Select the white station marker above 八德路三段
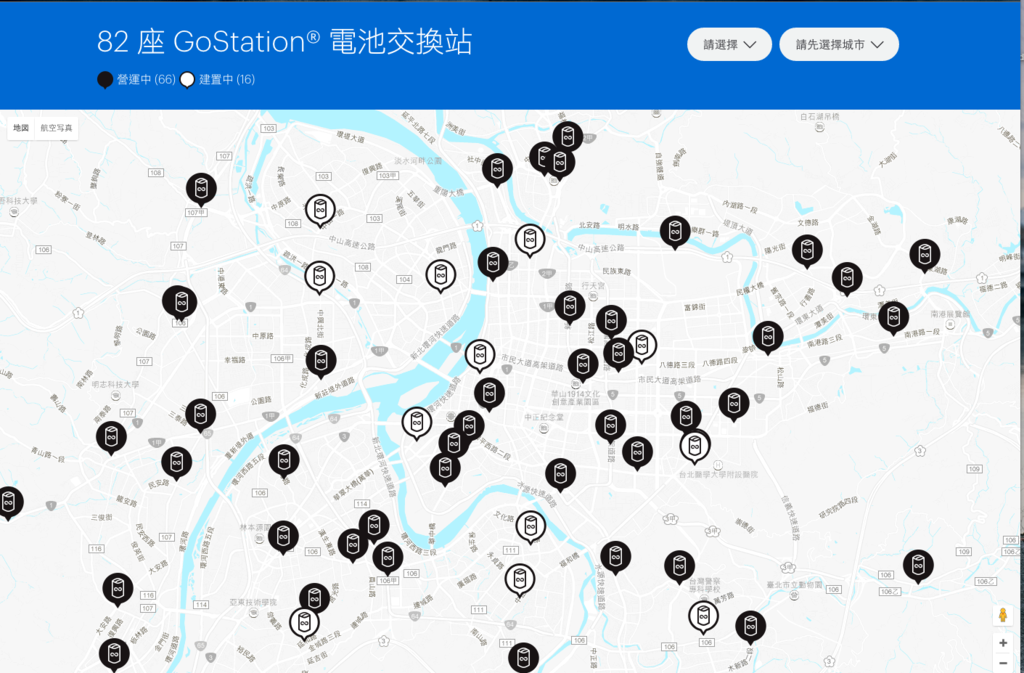1024x673 pixels. click(x=642, y=346)
